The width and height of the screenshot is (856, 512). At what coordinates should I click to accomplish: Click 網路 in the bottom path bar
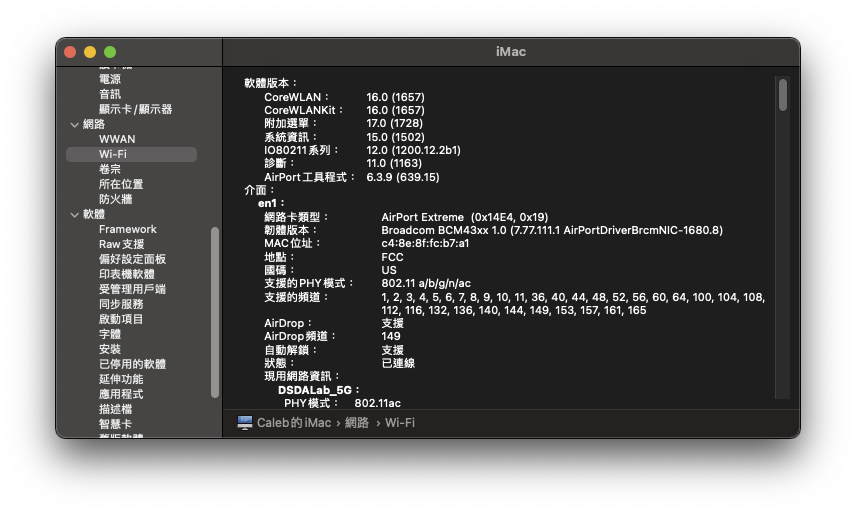pos(356,423)
